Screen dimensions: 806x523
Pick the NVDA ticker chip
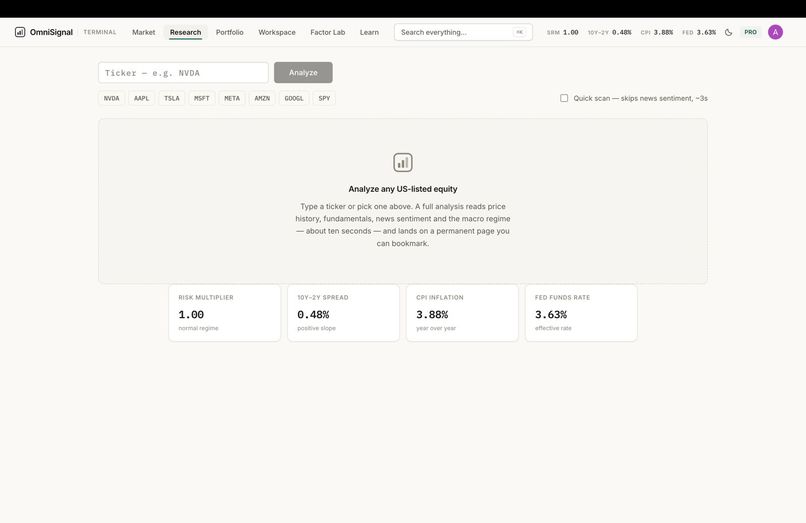tap(112, 98)
